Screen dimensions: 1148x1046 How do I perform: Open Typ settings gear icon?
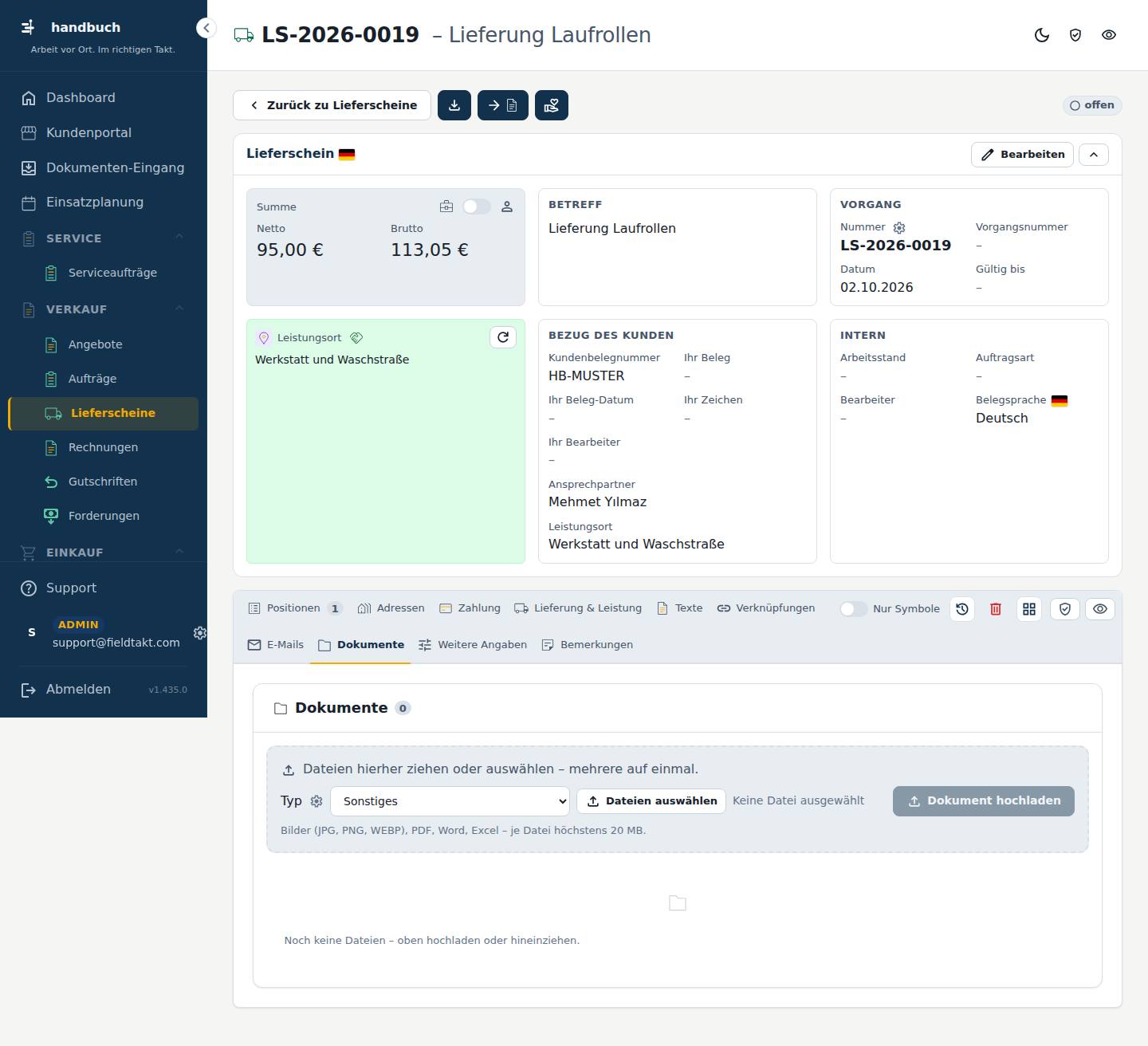pos(316,801)
